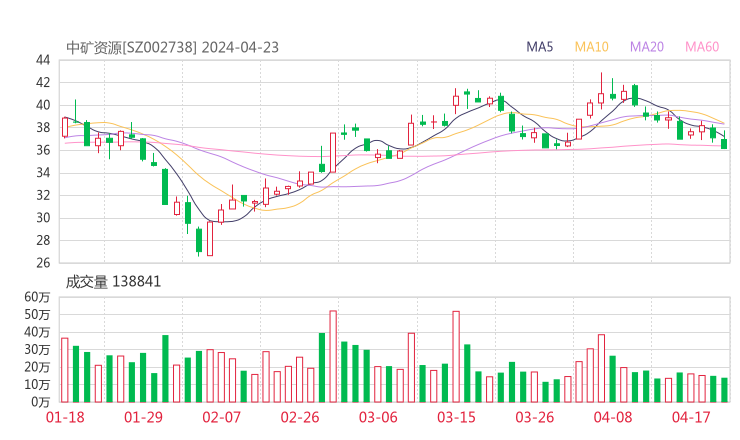
Task: Click the 28 price axis label
Action: [43, 240]
